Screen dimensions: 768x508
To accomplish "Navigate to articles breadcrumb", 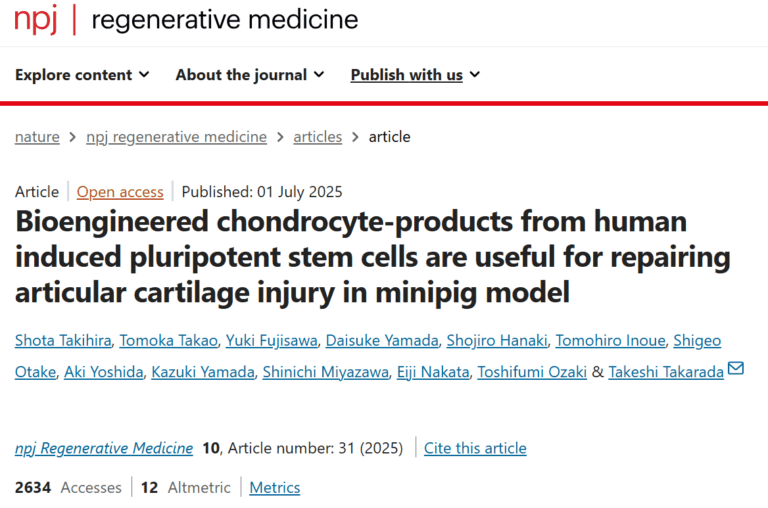I will pos(317,137).
